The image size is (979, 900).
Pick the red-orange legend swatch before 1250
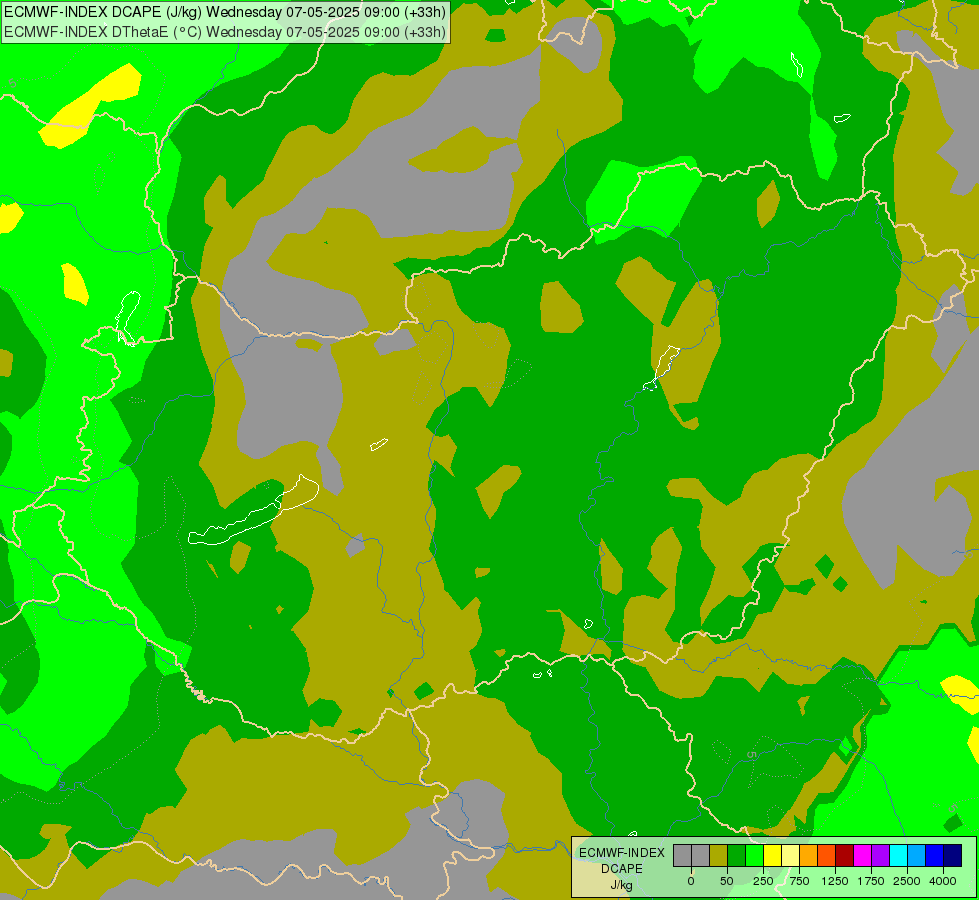[827, 856]
